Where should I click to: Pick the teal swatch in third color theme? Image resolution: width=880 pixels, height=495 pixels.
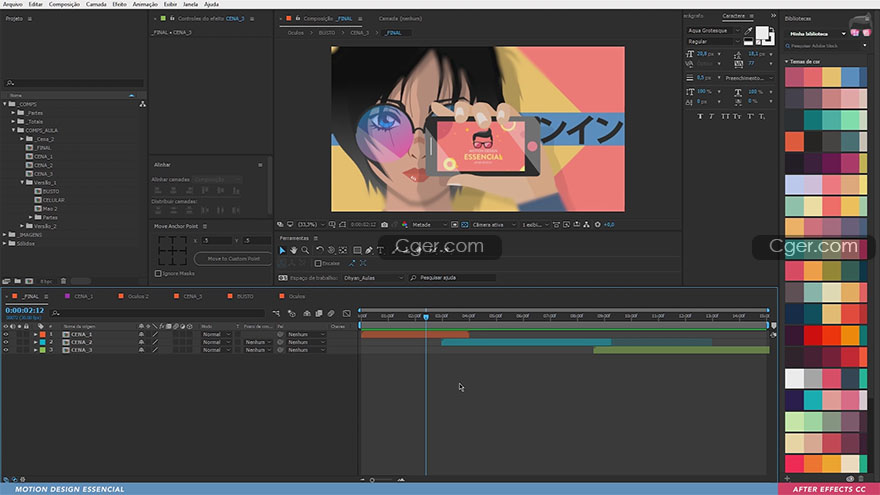coord(813,120)
